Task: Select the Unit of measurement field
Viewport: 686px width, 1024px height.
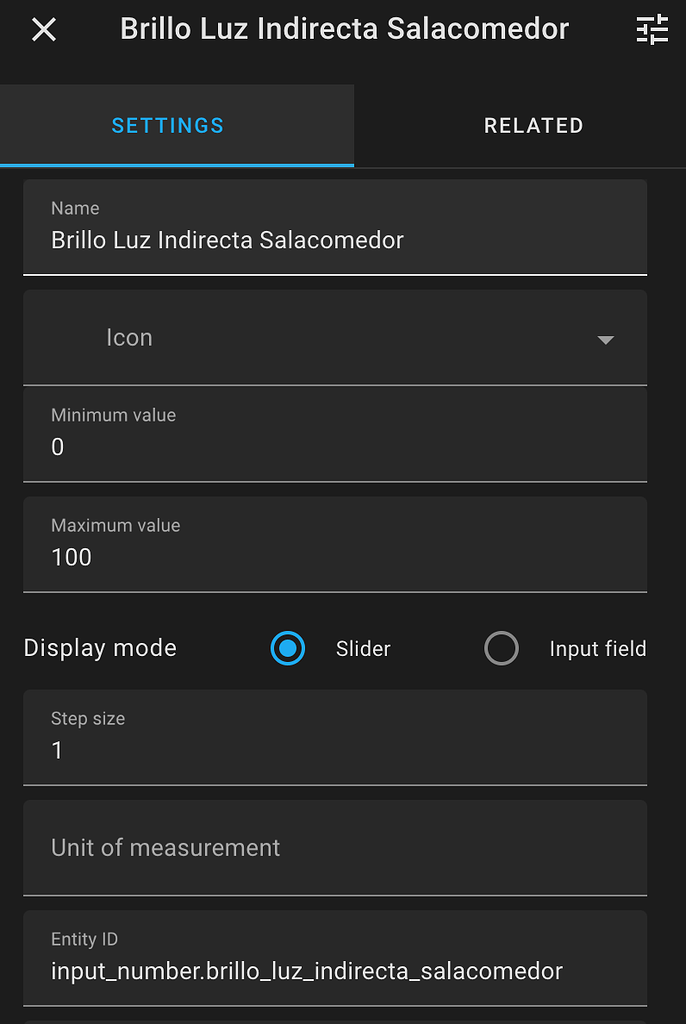Action: pyautogui.click(x=335, y=847)
